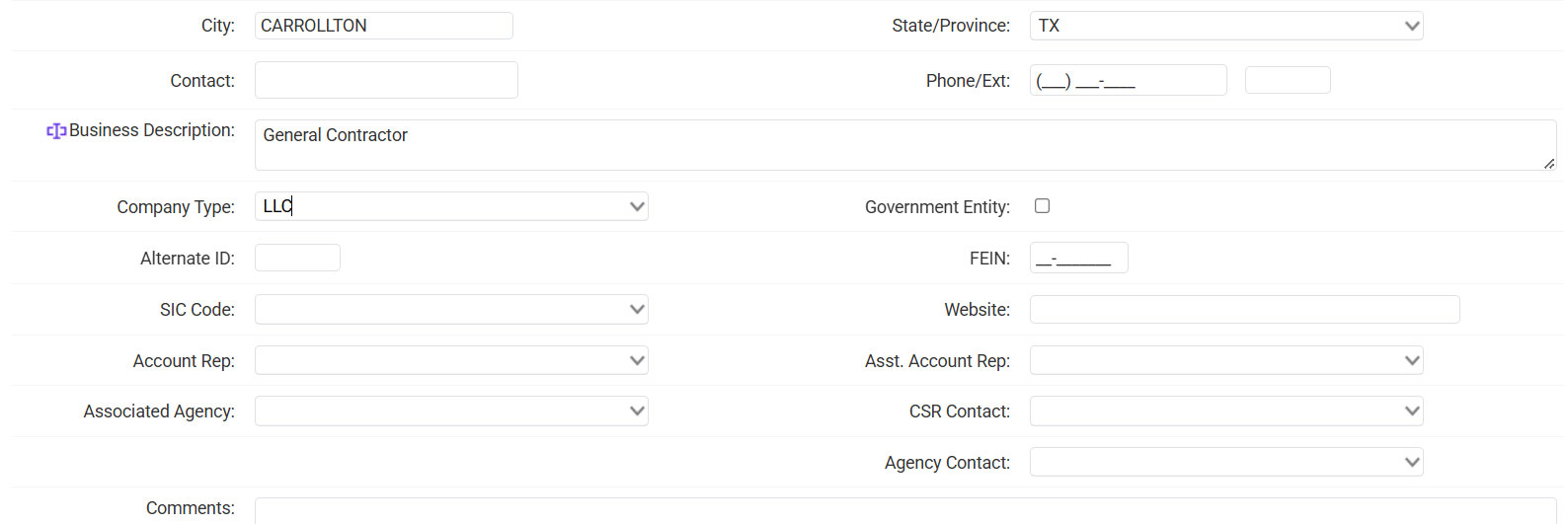Expand the Agency Contact dropdown
The height and width of the screenshot is (524, 1568).
(x=1225, y=462)
